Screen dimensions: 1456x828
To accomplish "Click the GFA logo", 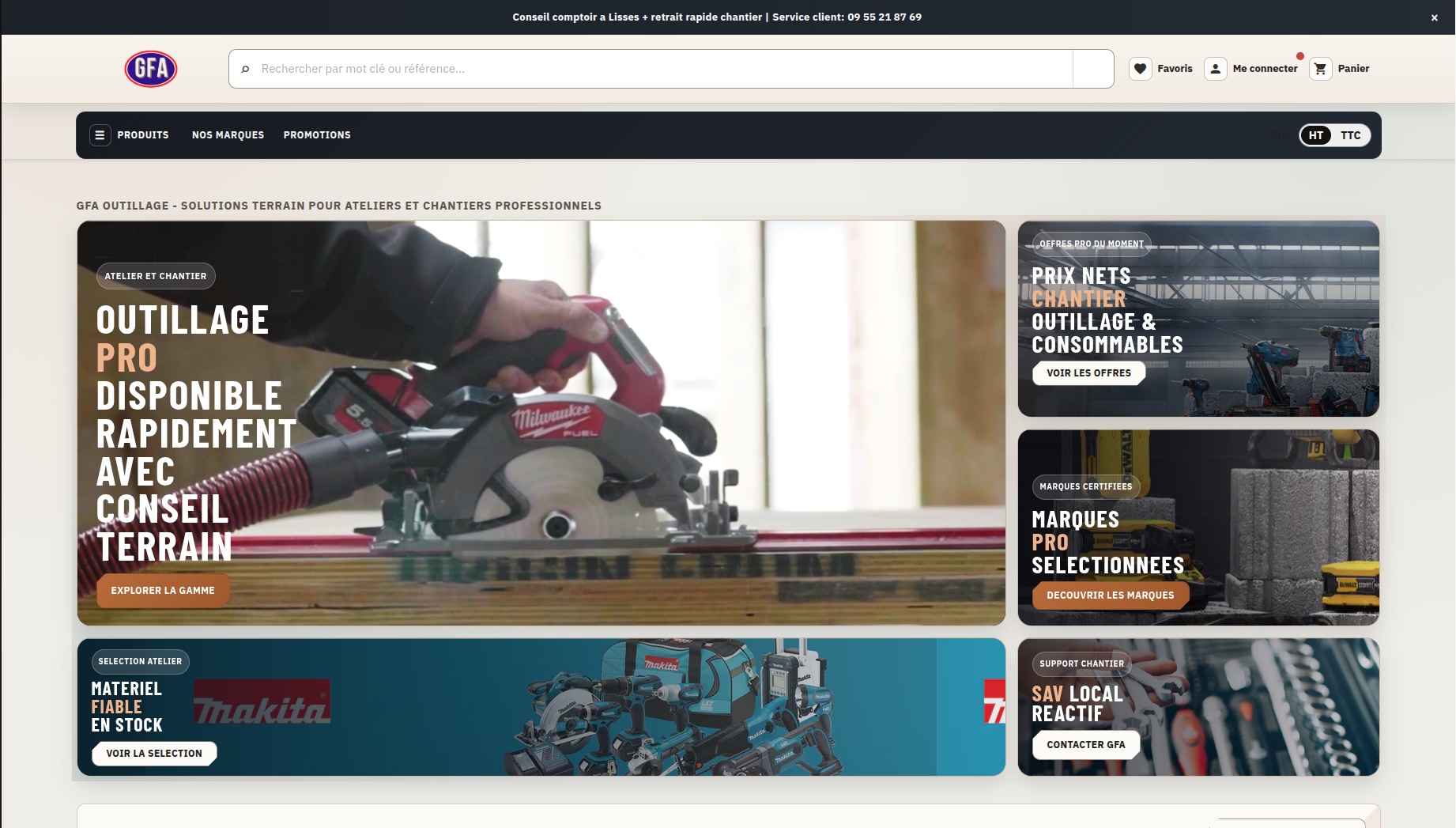I will [x=150, y=69].
